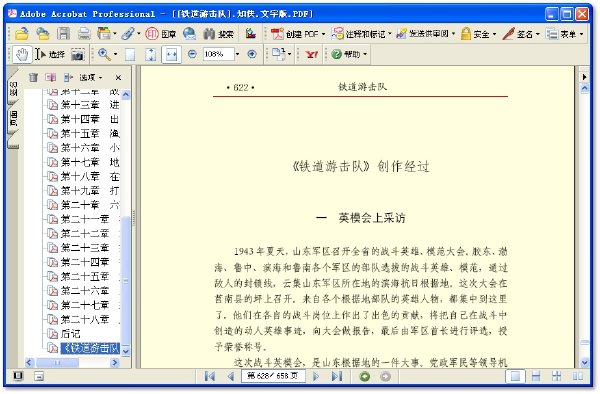The image size is (600, 394).
Task: Click the Zoom In plus button
Action: point(252,54)
